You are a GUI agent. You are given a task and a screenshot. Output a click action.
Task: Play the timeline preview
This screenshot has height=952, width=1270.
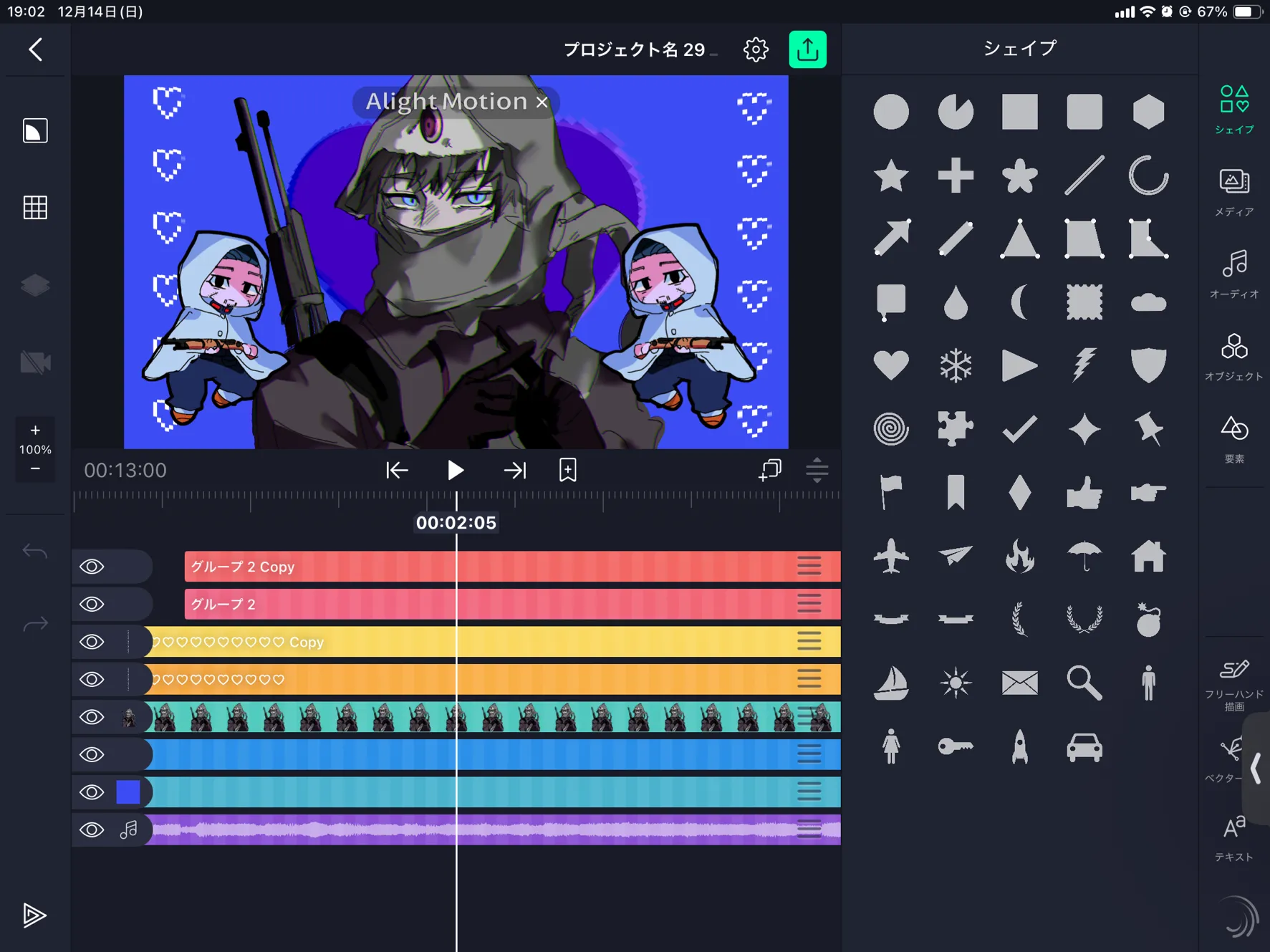pyautogui.click(x=455, y=470)
